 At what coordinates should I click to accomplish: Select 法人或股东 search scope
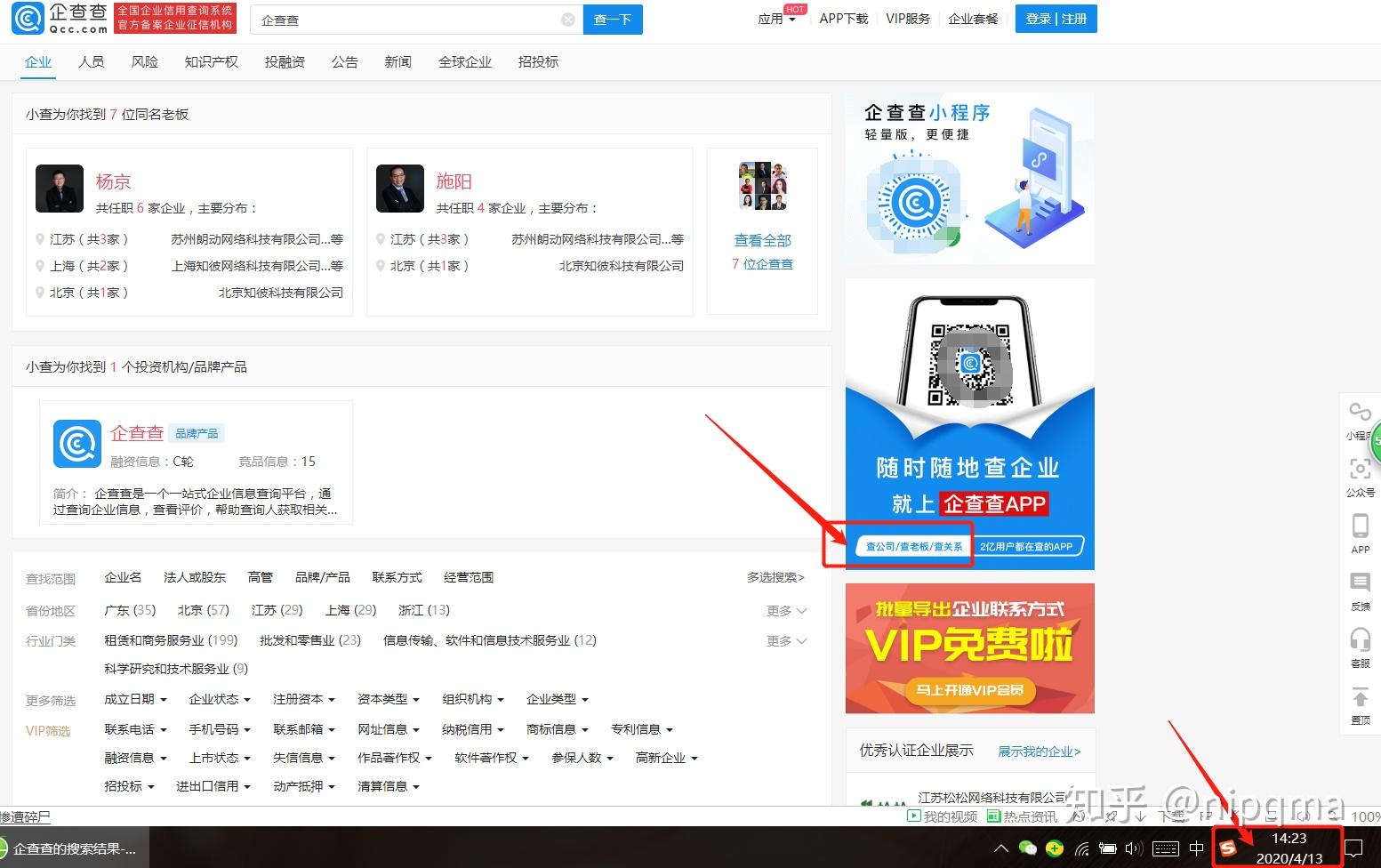click(195, 577)
